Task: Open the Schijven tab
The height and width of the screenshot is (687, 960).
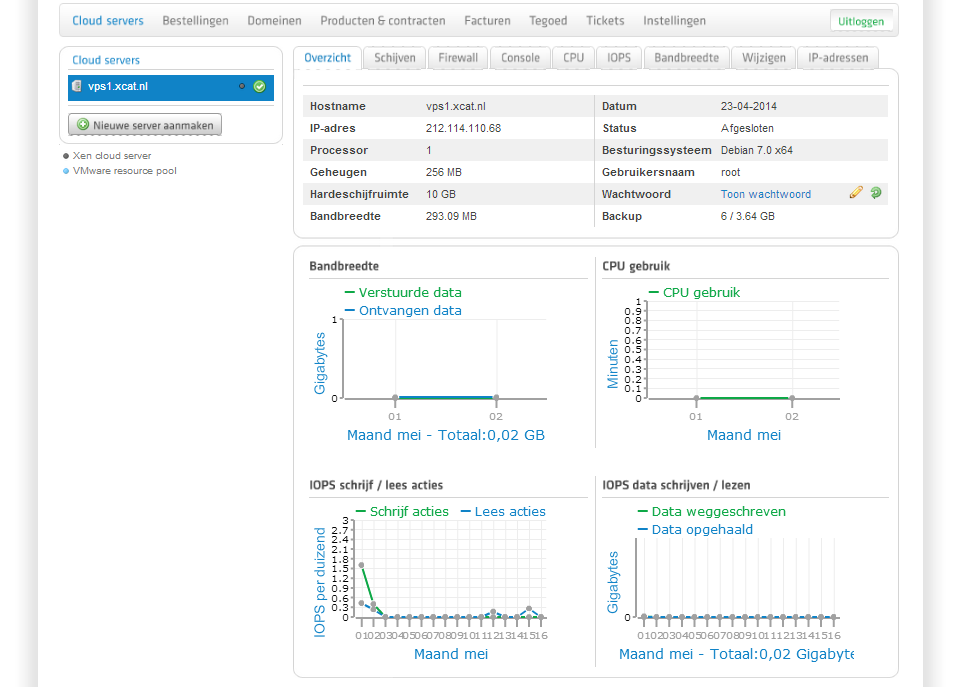Action: pyautogui.click(x=394, y=58)
